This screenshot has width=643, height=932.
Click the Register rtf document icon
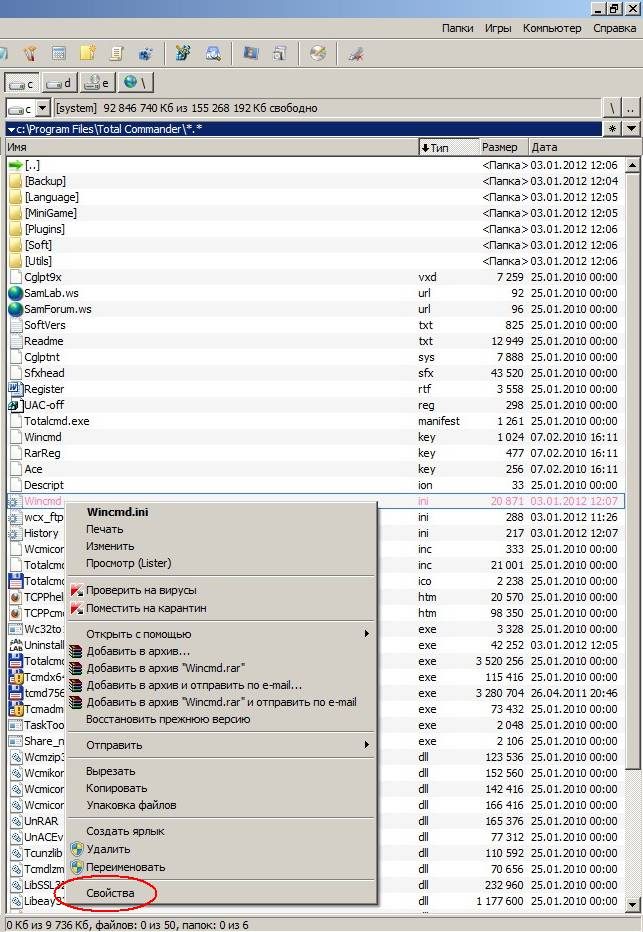(x=15, y=389)
